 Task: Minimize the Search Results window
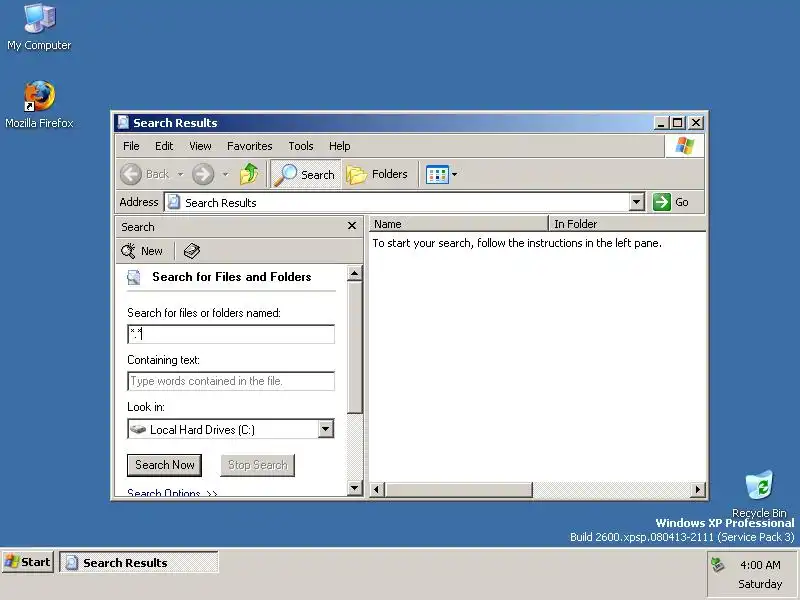(661, 123)
